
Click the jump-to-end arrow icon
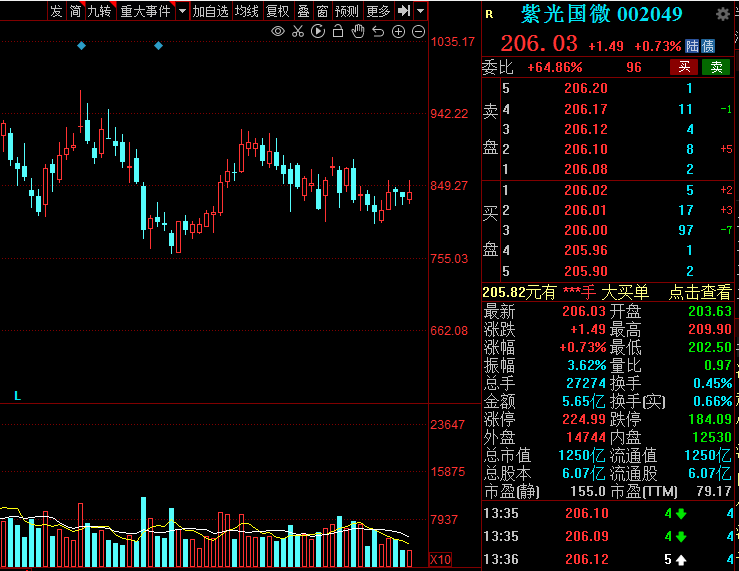pyautogui.click(x=404, y=11)
